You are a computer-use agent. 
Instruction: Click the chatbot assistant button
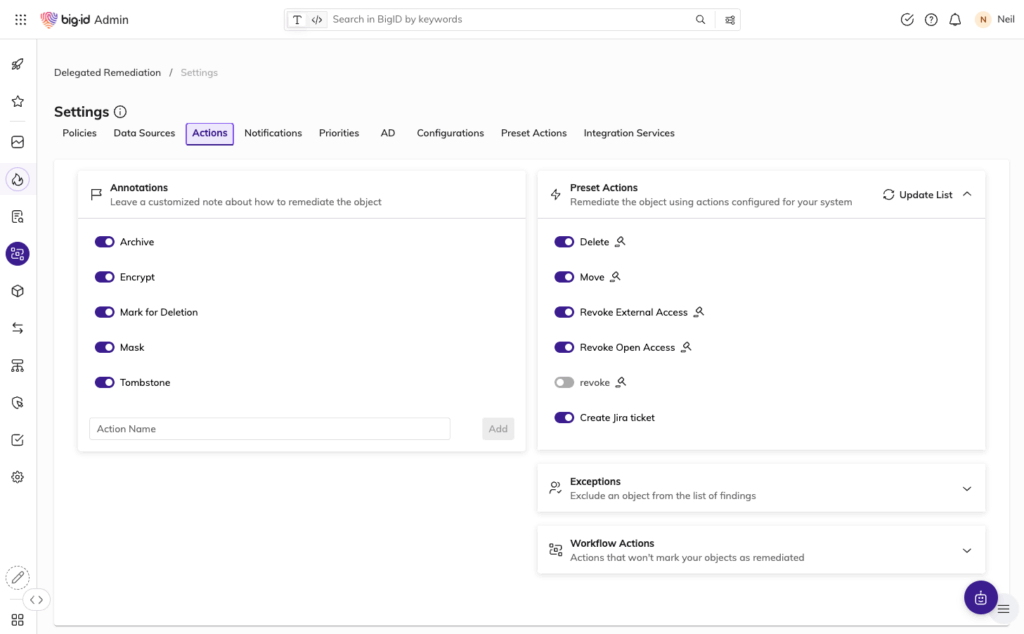[980, 598]
